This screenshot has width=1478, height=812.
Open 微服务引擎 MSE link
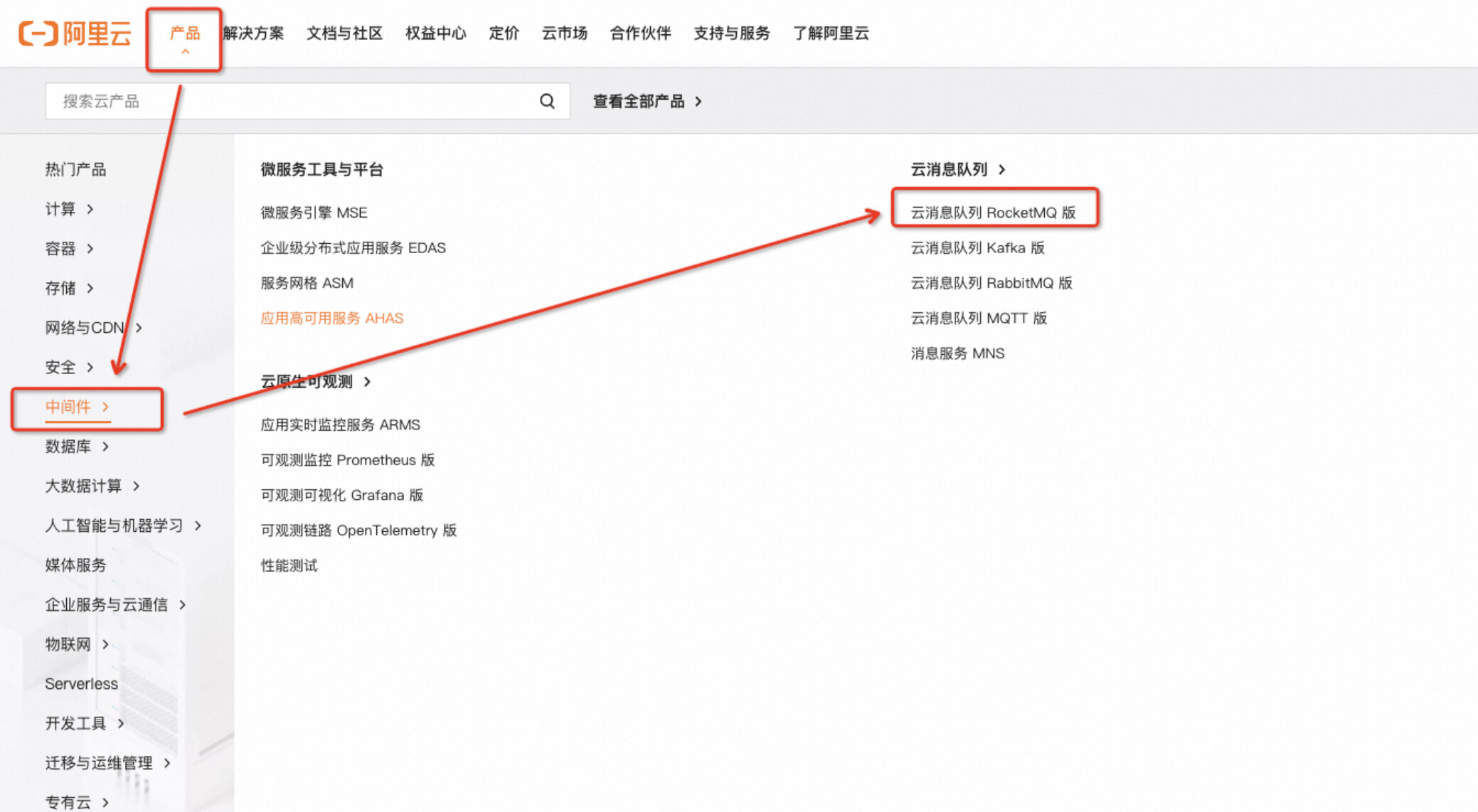point(314,213)
